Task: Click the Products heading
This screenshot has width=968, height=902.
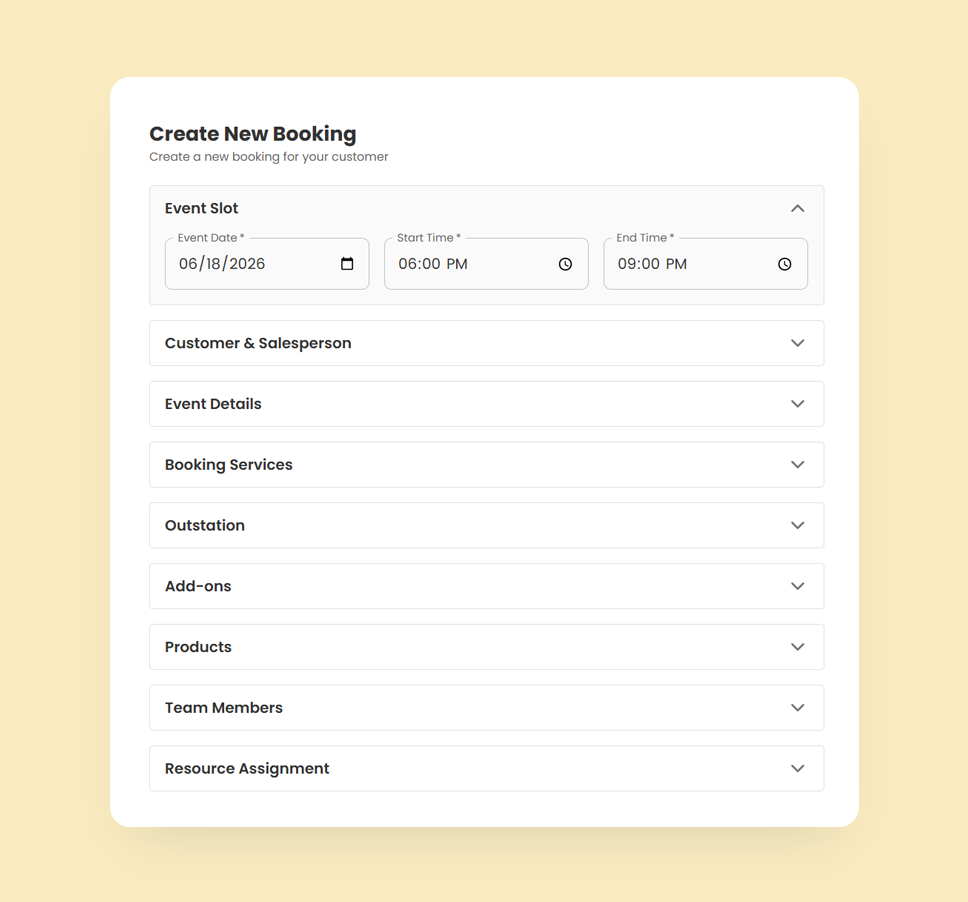Action: pyautogui.click(x=198, y=647)
